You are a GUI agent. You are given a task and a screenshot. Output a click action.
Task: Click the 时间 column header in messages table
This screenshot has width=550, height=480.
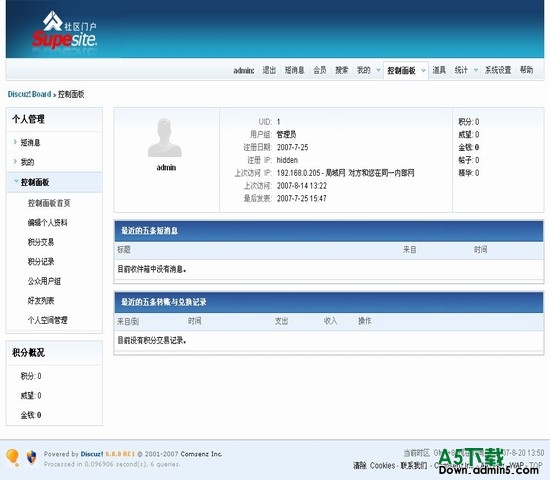(x=481, y=250)
